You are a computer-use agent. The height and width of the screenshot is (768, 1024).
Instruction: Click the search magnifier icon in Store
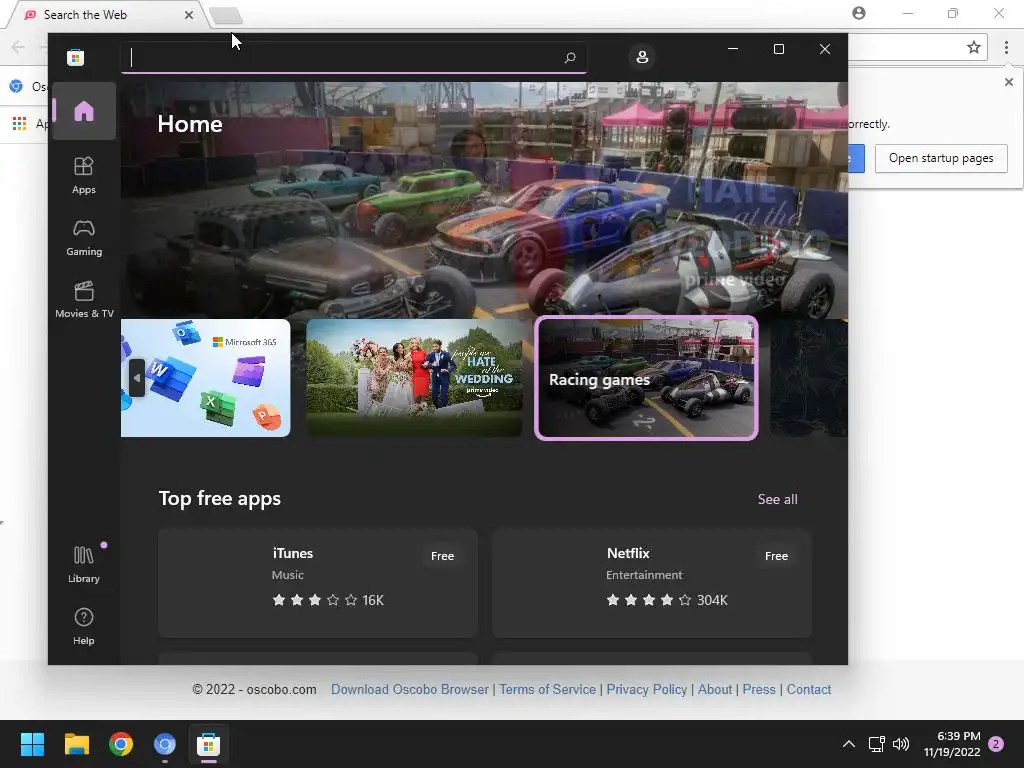(x=569, y=57)
